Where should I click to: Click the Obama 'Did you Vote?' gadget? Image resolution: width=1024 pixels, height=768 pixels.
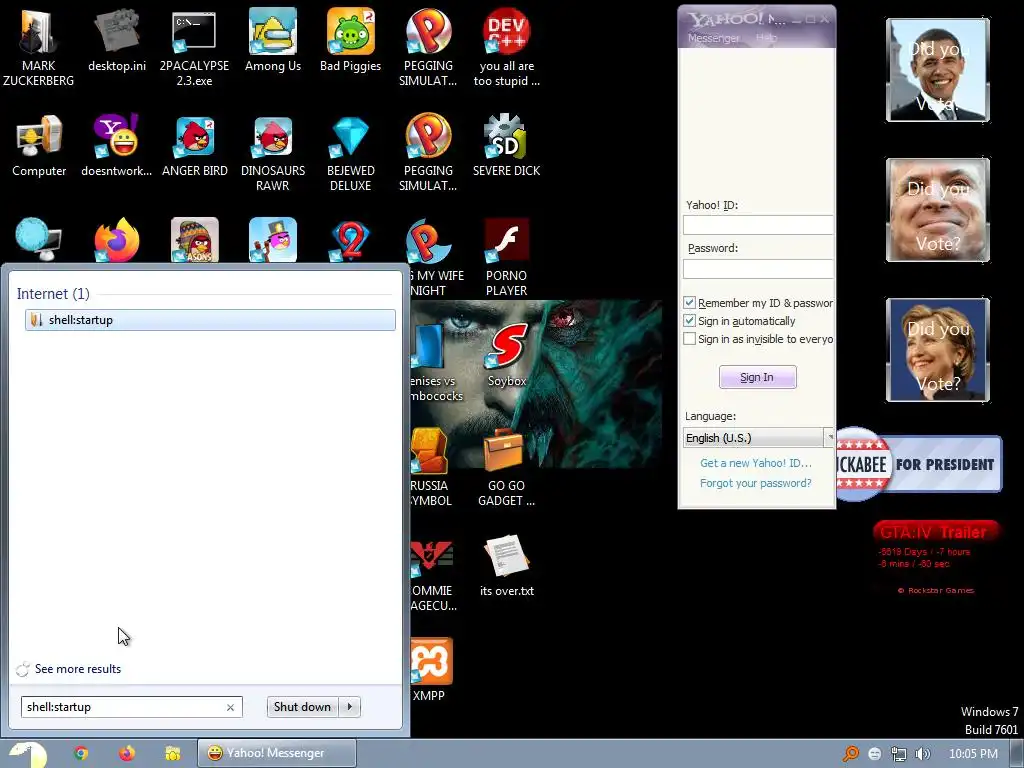(938, 70)
